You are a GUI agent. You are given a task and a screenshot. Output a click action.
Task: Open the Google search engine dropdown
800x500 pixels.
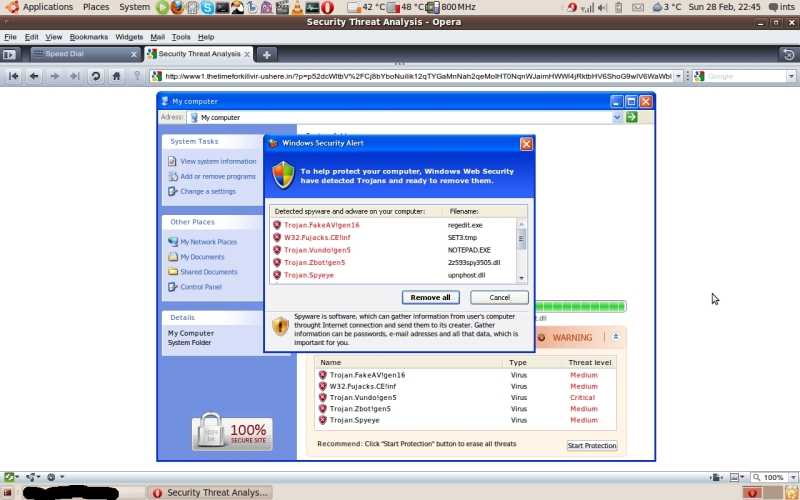791,76
